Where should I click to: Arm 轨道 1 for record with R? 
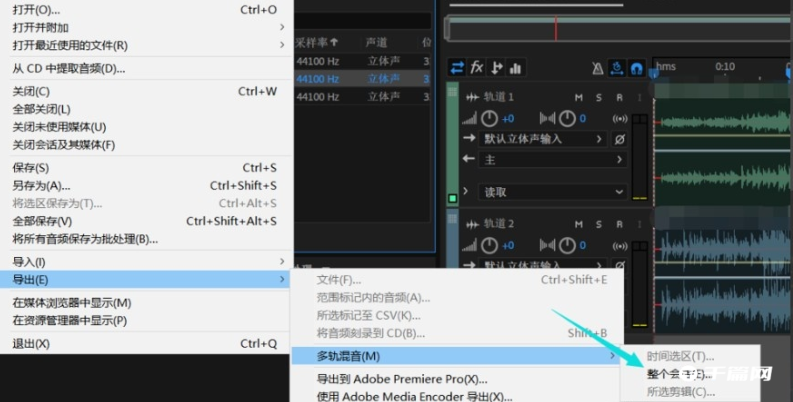[620, 98]
